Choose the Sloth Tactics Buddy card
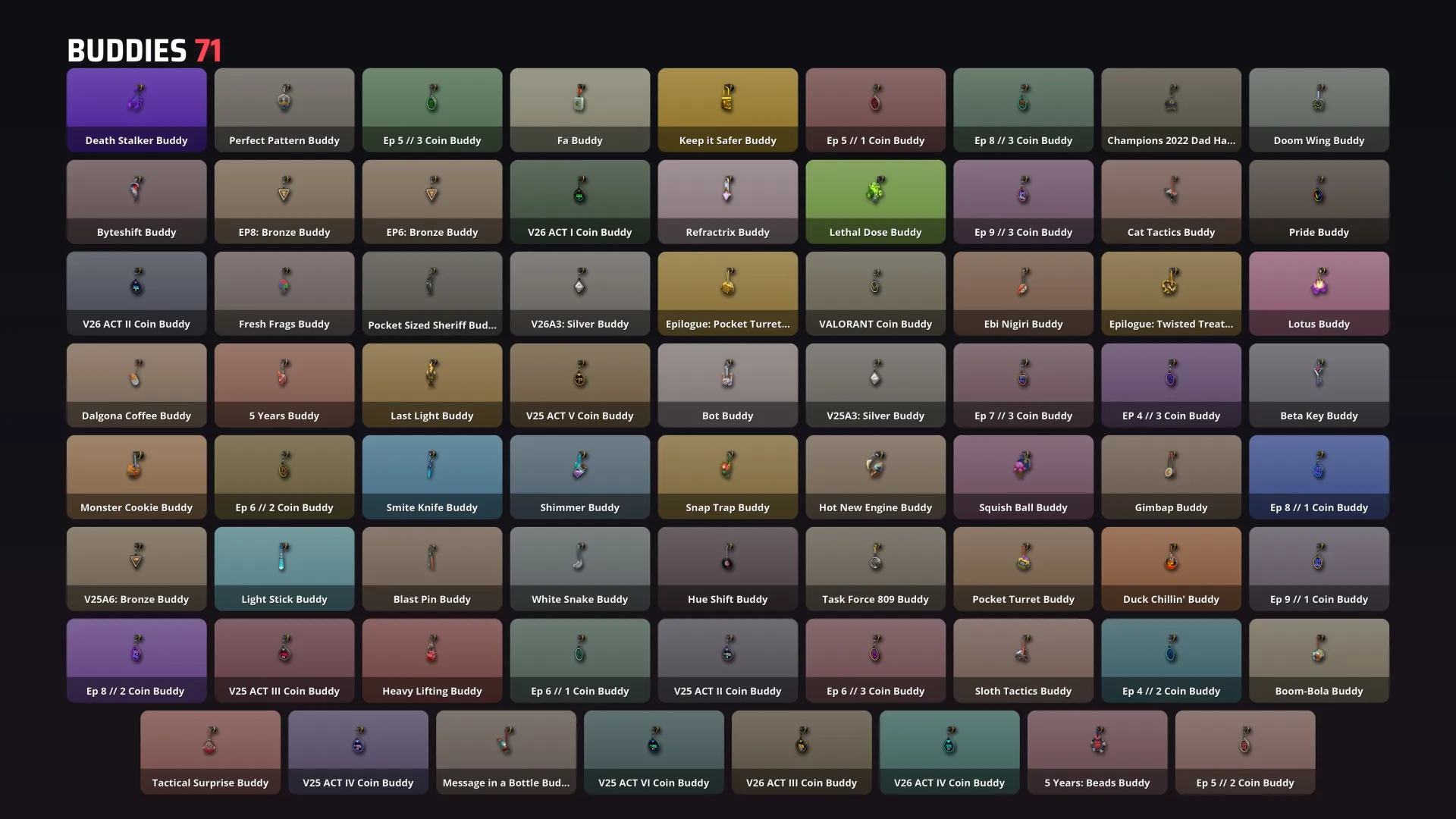 tap(1024, 661)
